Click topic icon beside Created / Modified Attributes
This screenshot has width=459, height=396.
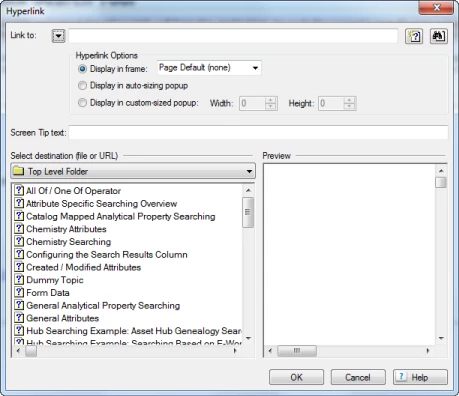(19, 267)
